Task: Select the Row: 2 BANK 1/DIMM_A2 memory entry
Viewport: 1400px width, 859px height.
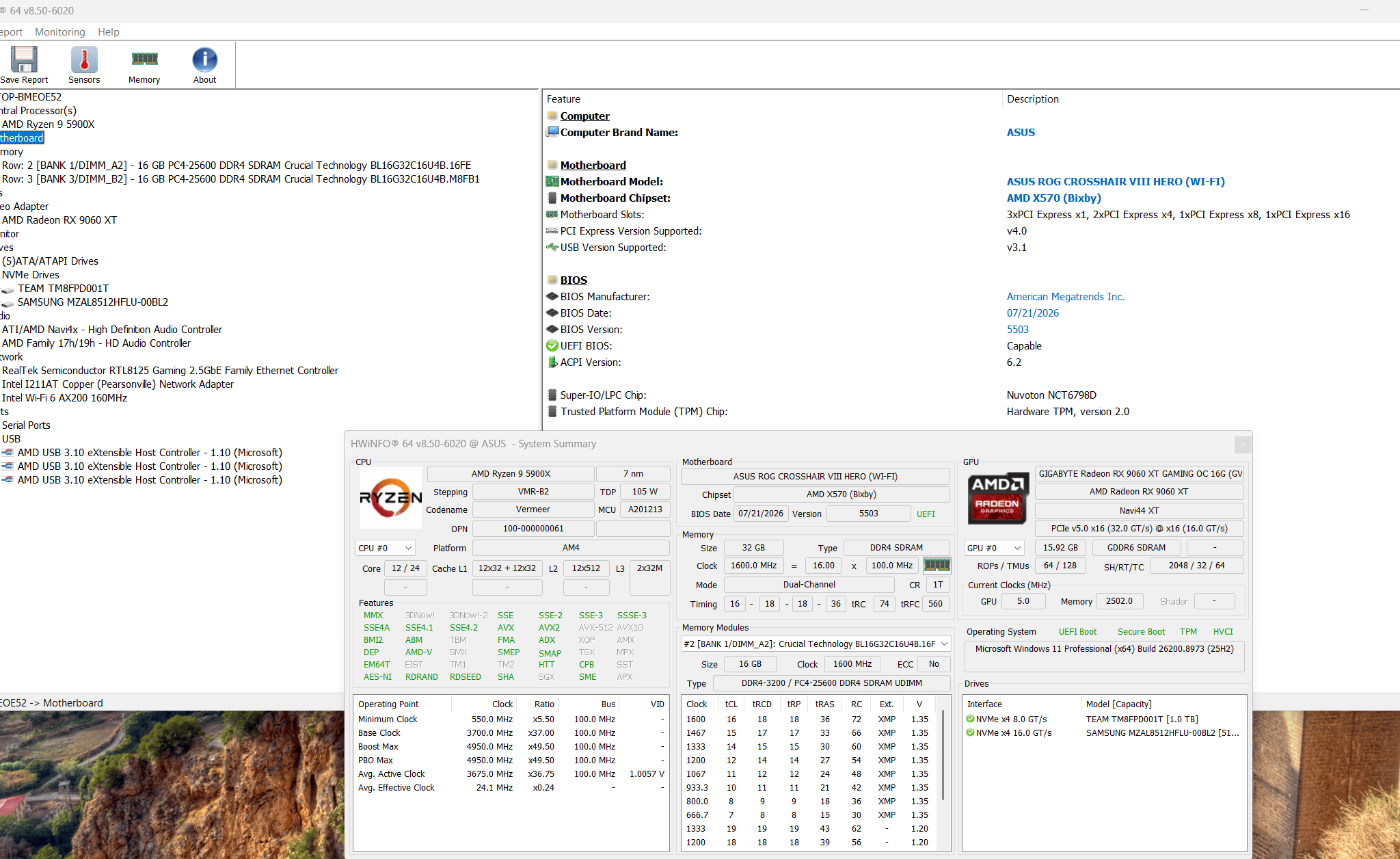Action: point(237,165)
